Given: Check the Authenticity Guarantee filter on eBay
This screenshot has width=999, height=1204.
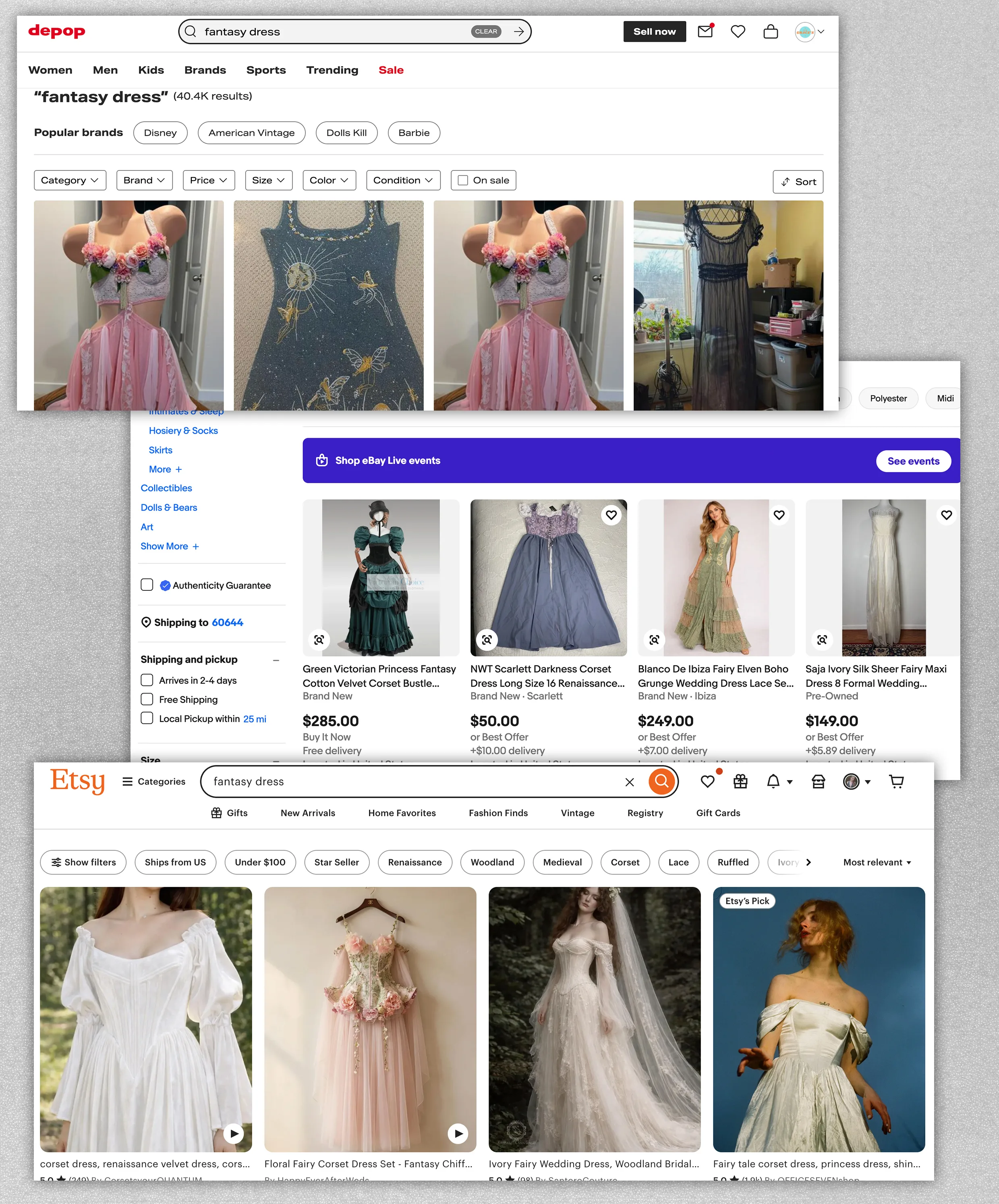Looking at the screenshot, I should click(x=147, y=585).
